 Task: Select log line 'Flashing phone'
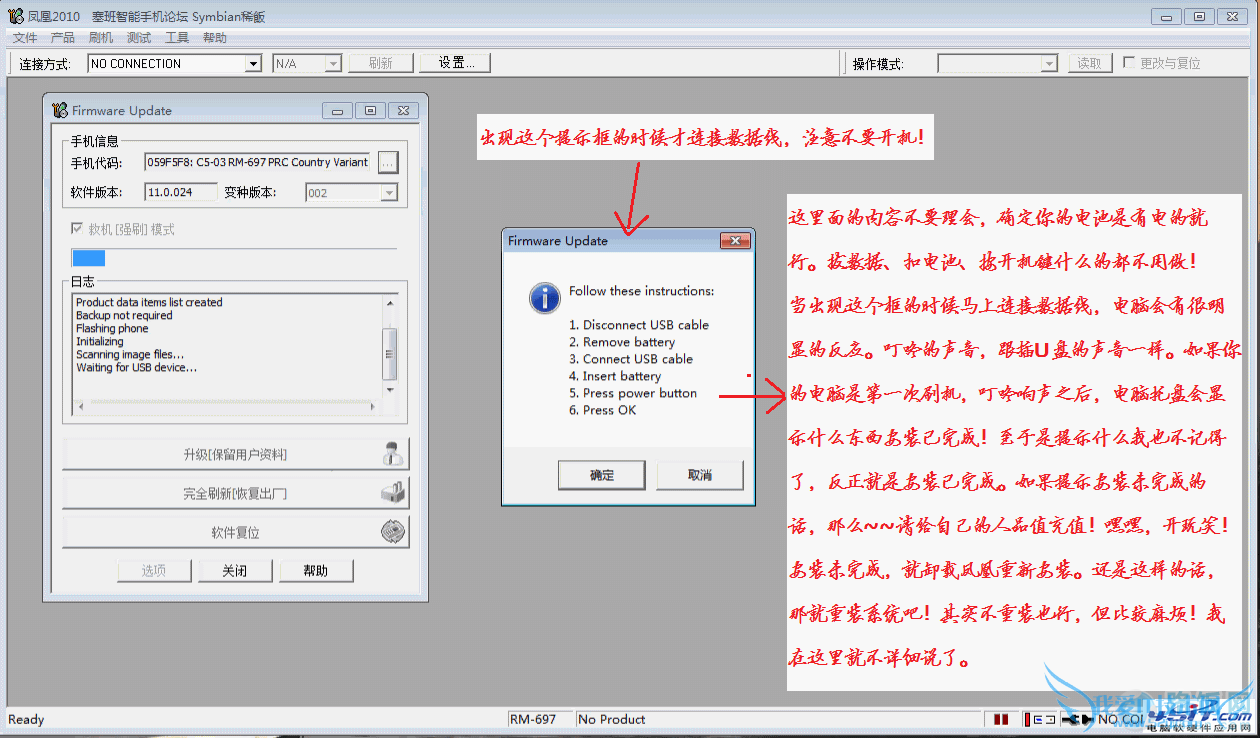pyautogui.click(x=112, y=328)
